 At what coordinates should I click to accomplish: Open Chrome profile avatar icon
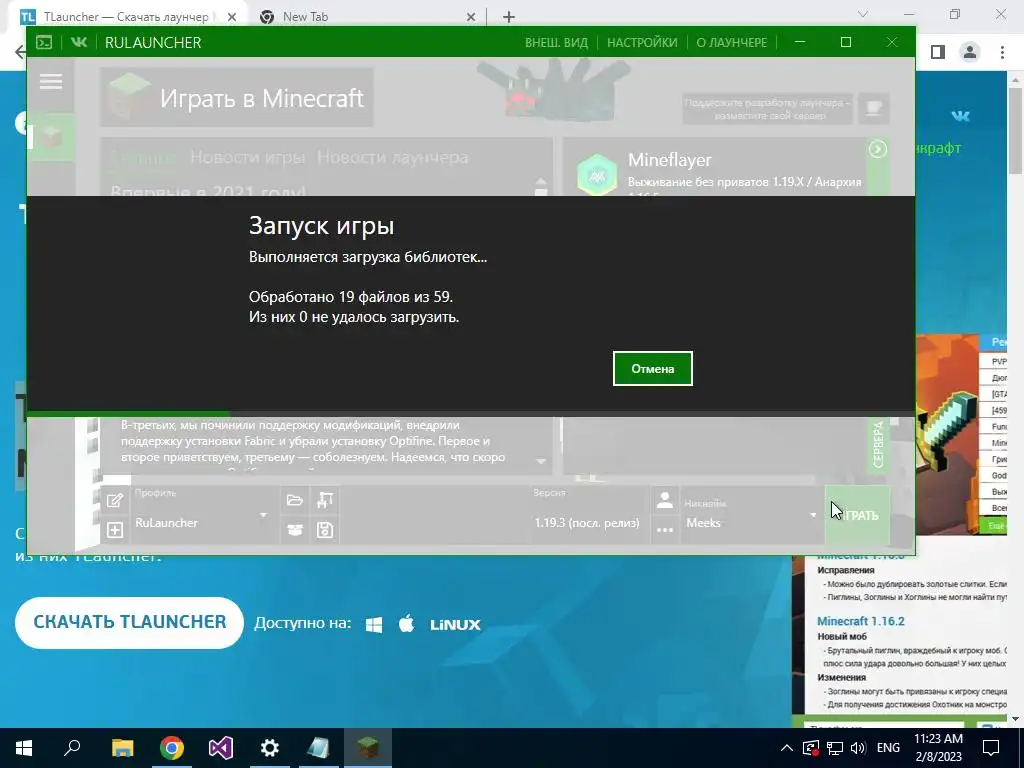click(x=970, y=52)
